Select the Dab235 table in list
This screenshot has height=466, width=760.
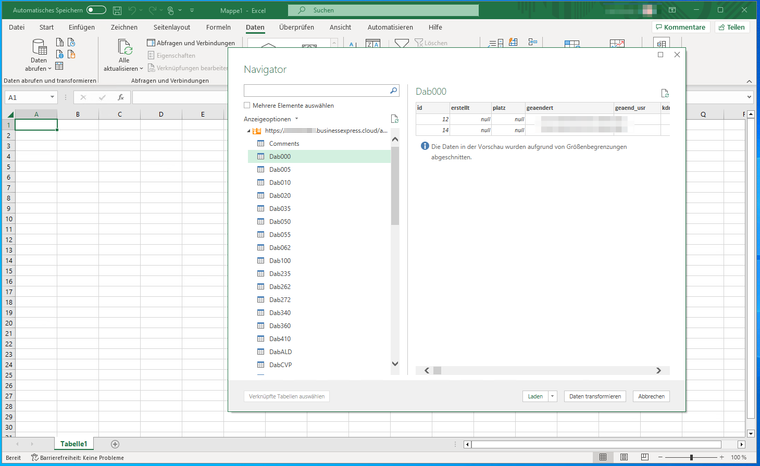pos(280,273)
